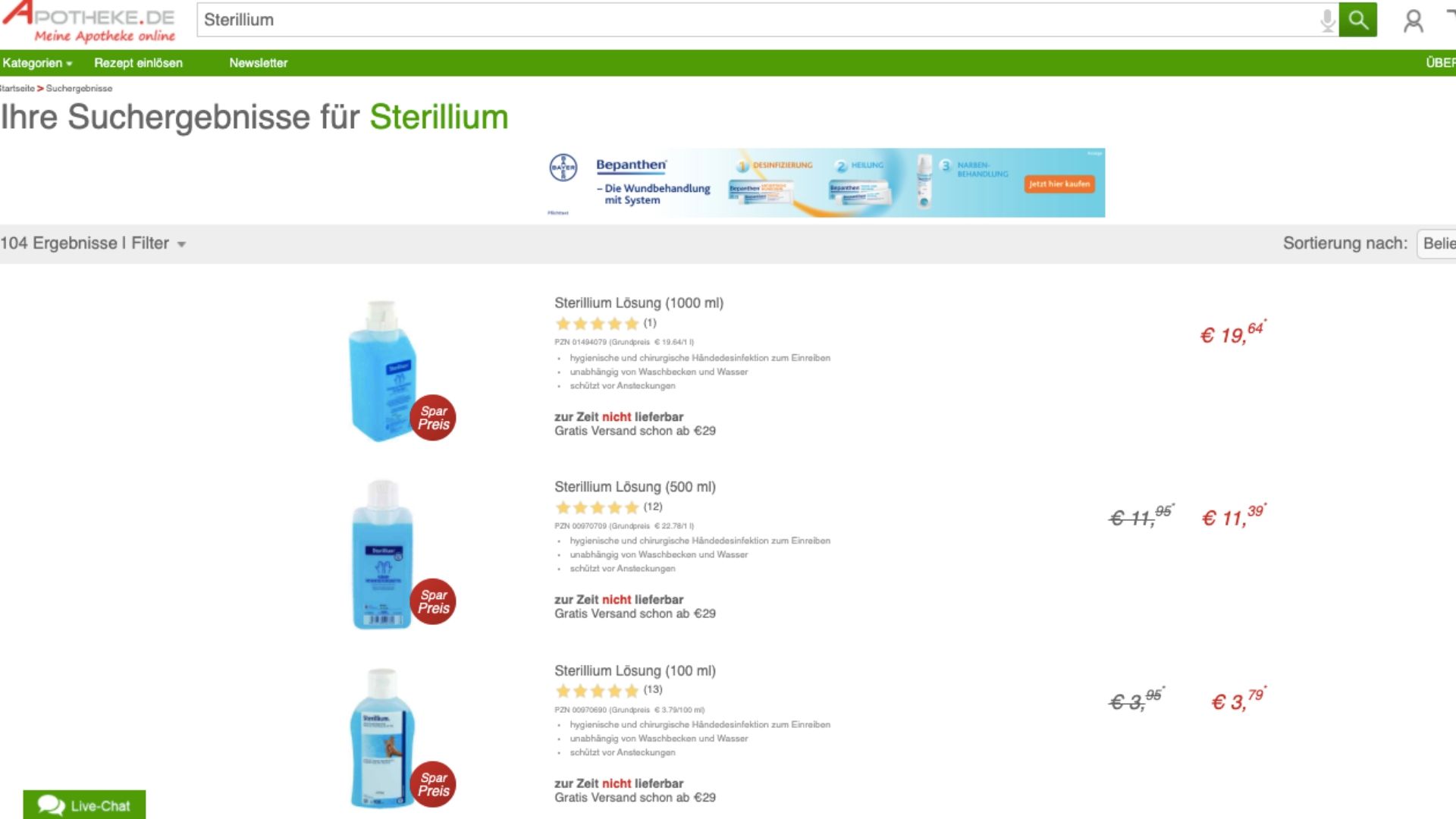Open the user account icon
This screenshot has height=819, width=1456.
[x=1413, y=20]
